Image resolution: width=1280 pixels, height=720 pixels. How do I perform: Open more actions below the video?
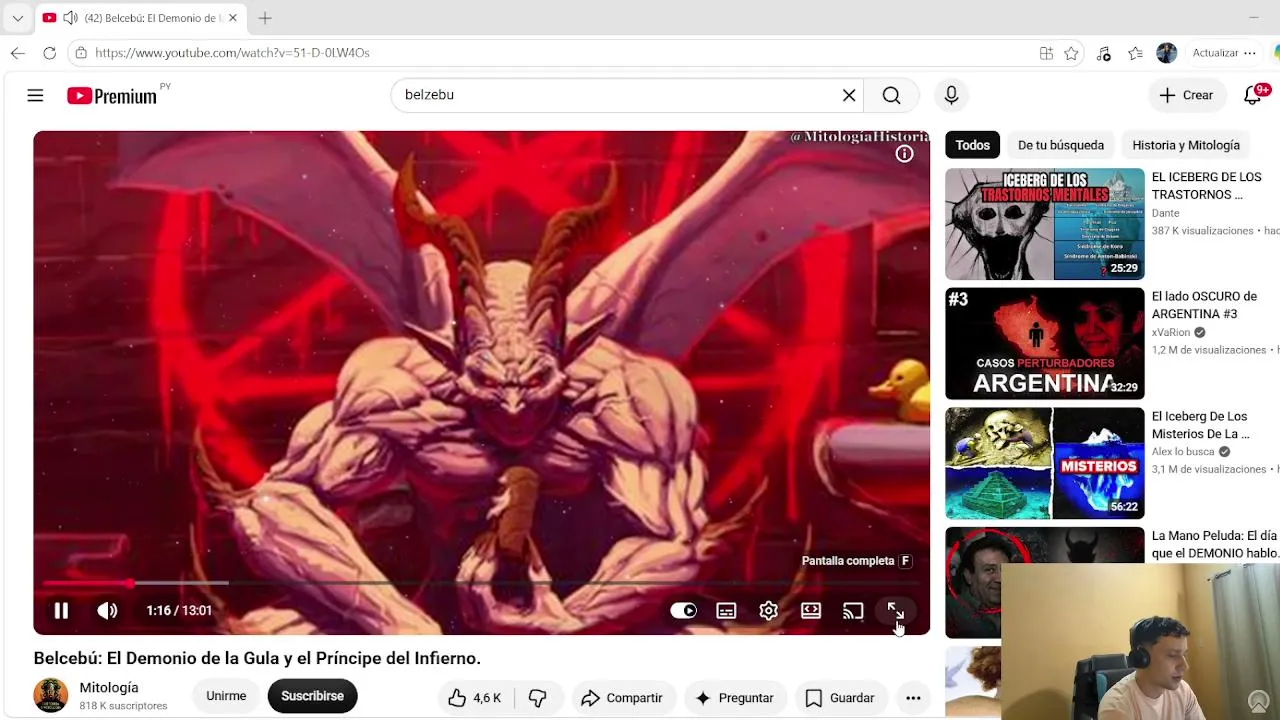coord(913,698)
